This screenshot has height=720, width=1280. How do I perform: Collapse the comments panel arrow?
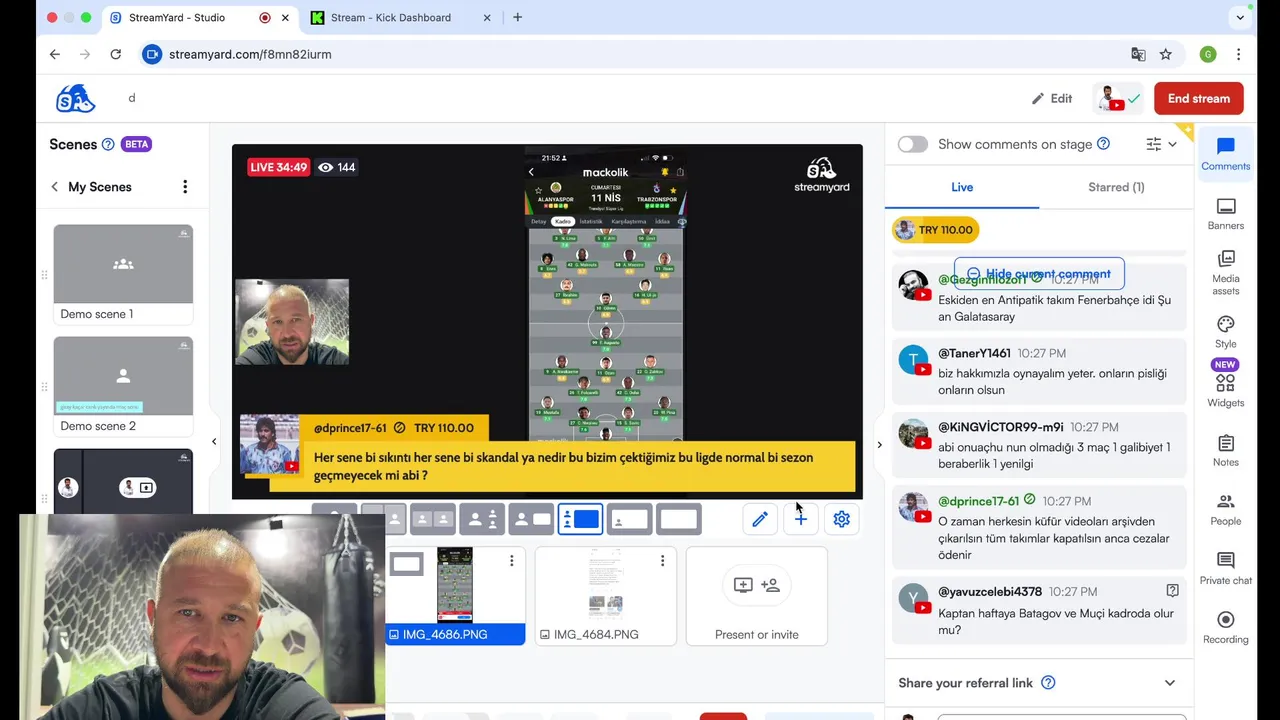(880, 445)
